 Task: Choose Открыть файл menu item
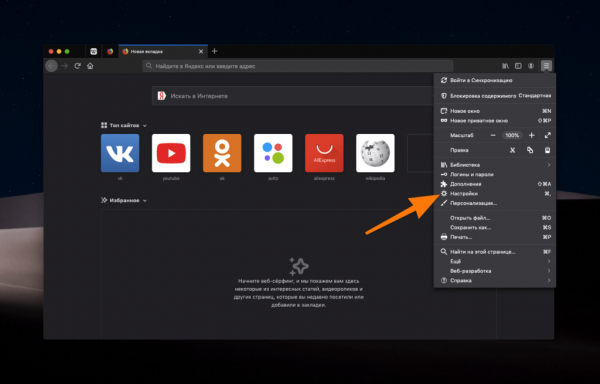tap(494, 218)
